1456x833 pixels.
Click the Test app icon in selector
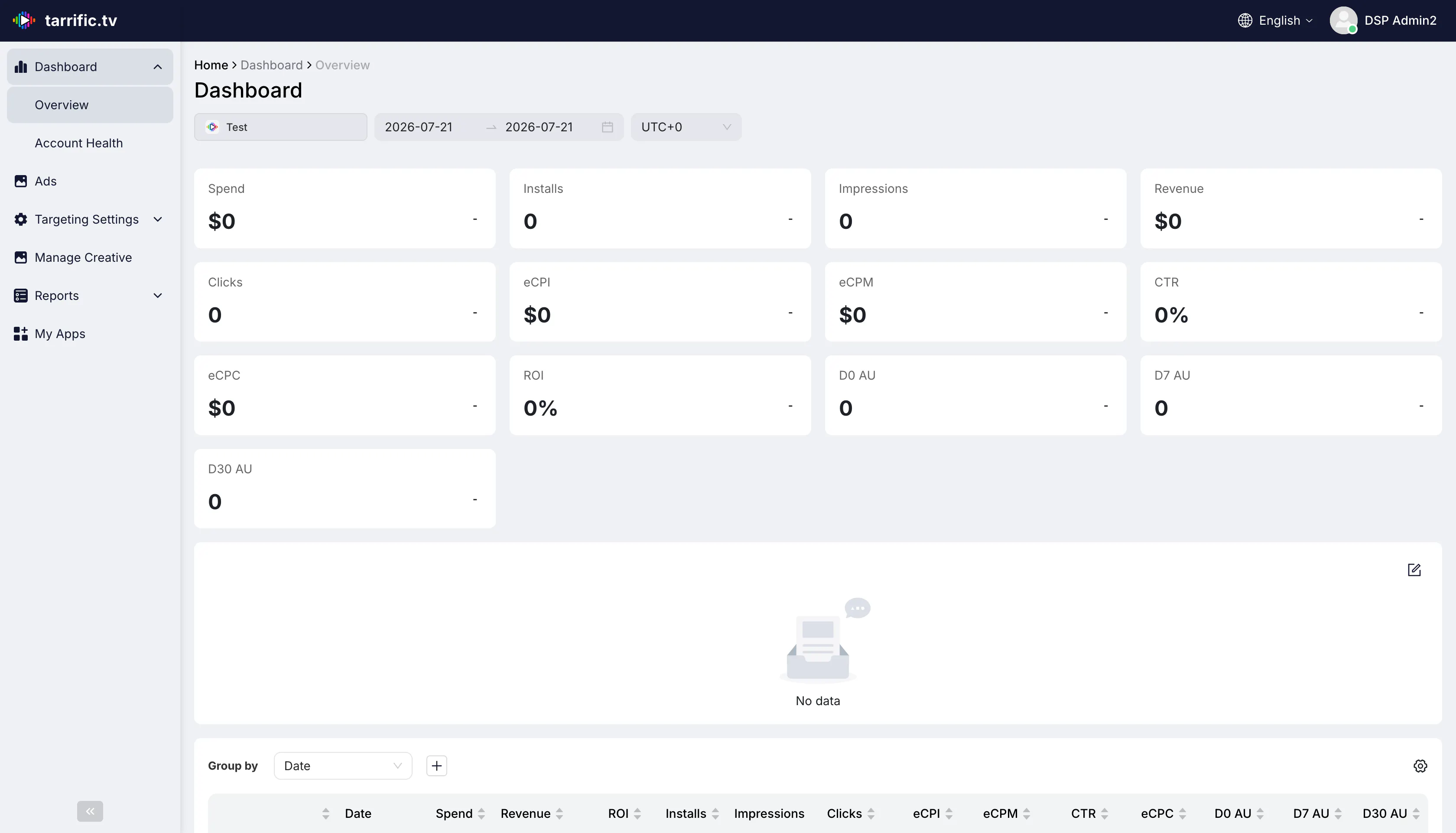213,127
